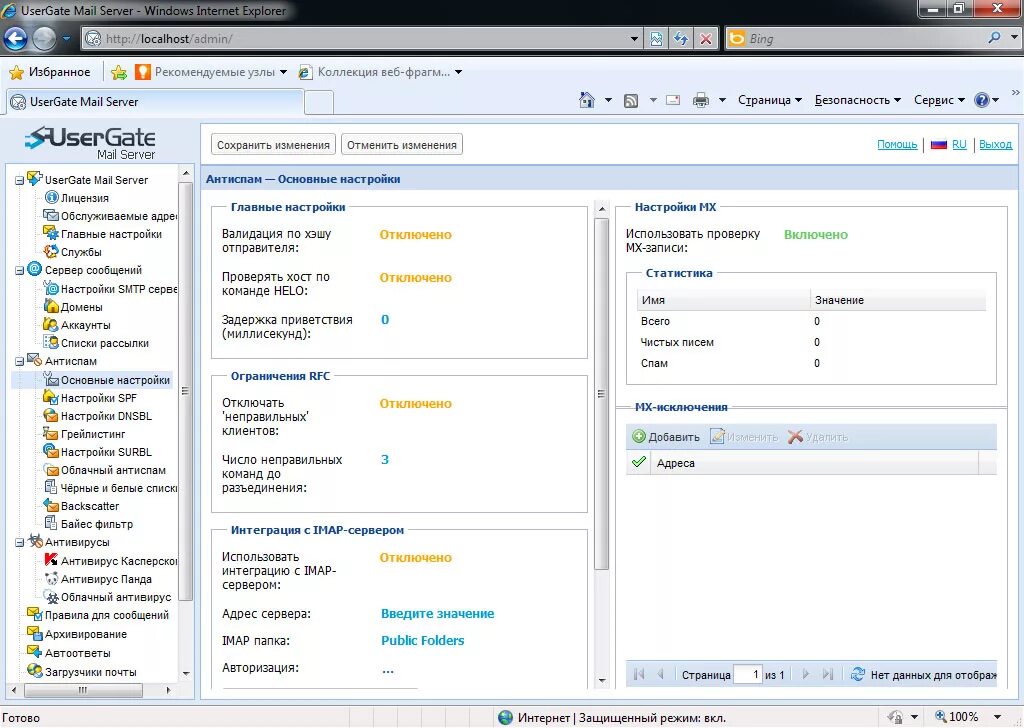Toggle Проверять хост по команде HELO value
The width and height of the screenshot is (1024, 728).
(x=415, y=277)
